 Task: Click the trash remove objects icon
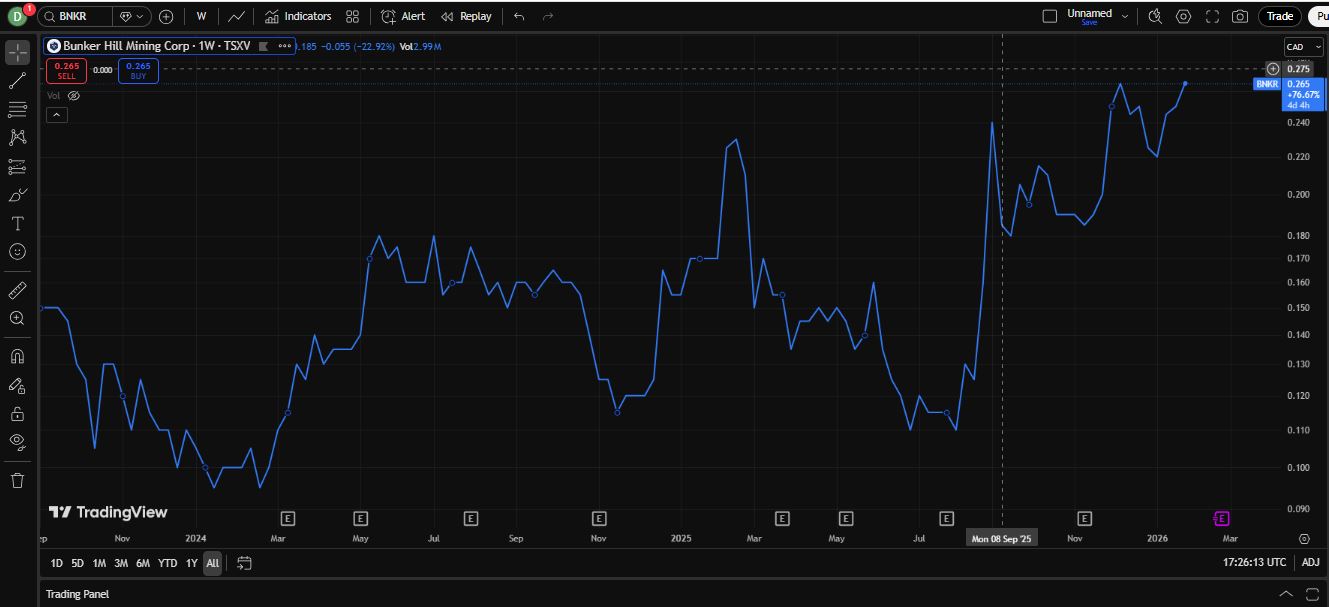[17, 480]
